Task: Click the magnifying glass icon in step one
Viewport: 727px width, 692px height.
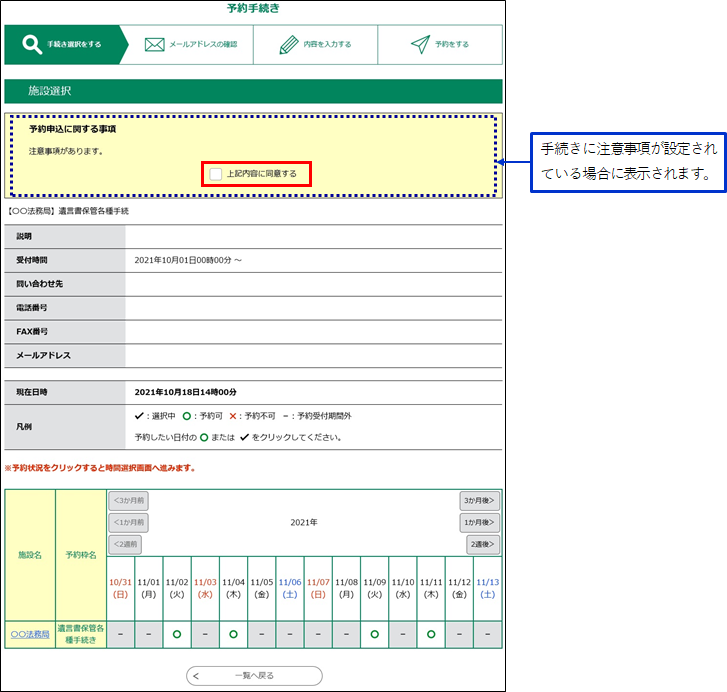Action: coord(32,45)
